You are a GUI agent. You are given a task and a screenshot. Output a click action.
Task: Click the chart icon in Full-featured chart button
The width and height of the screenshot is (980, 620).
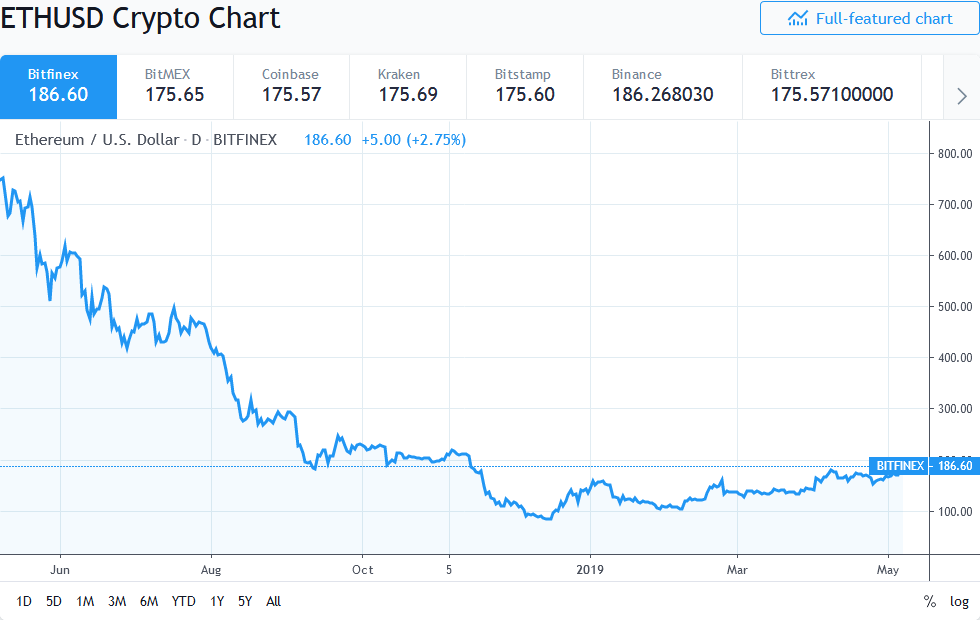tap(797, 18)
